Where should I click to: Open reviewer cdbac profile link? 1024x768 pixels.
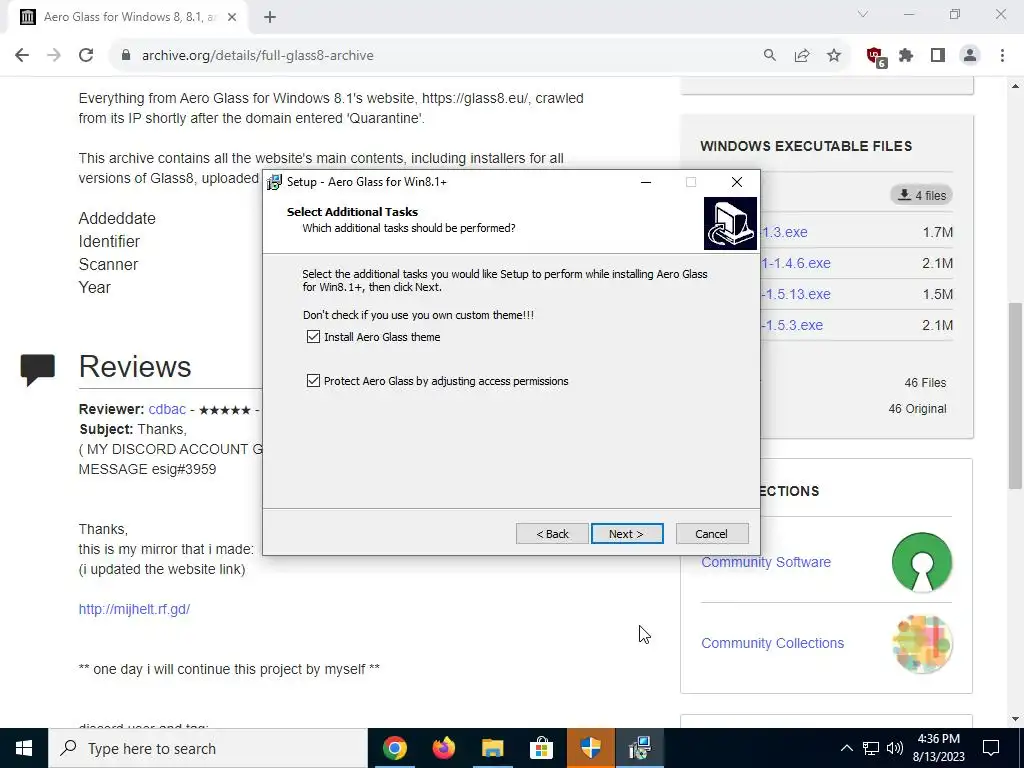(x=167, y=409)
